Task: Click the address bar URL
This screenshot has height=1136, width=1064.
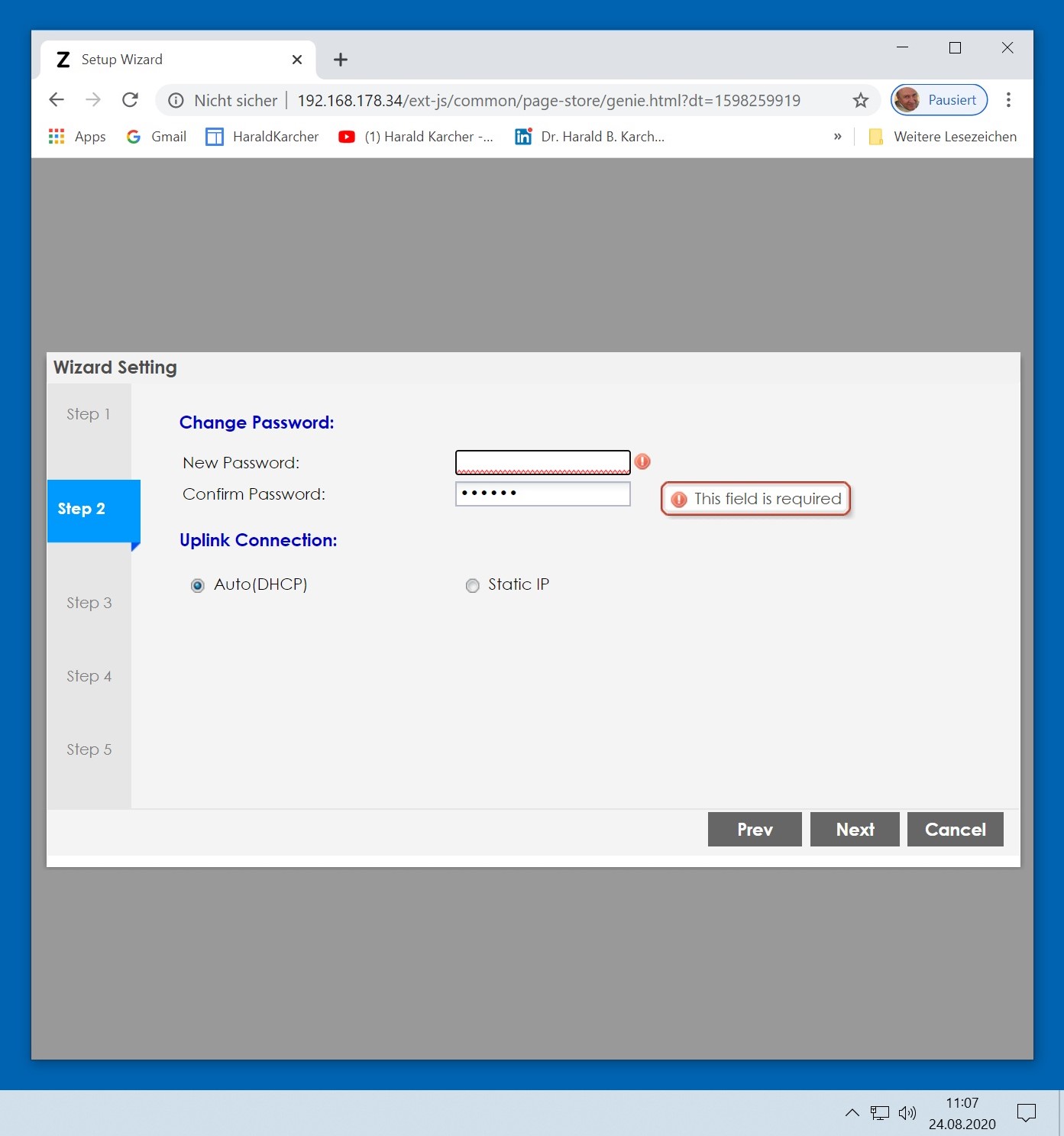Action: (x=548, y=101)
